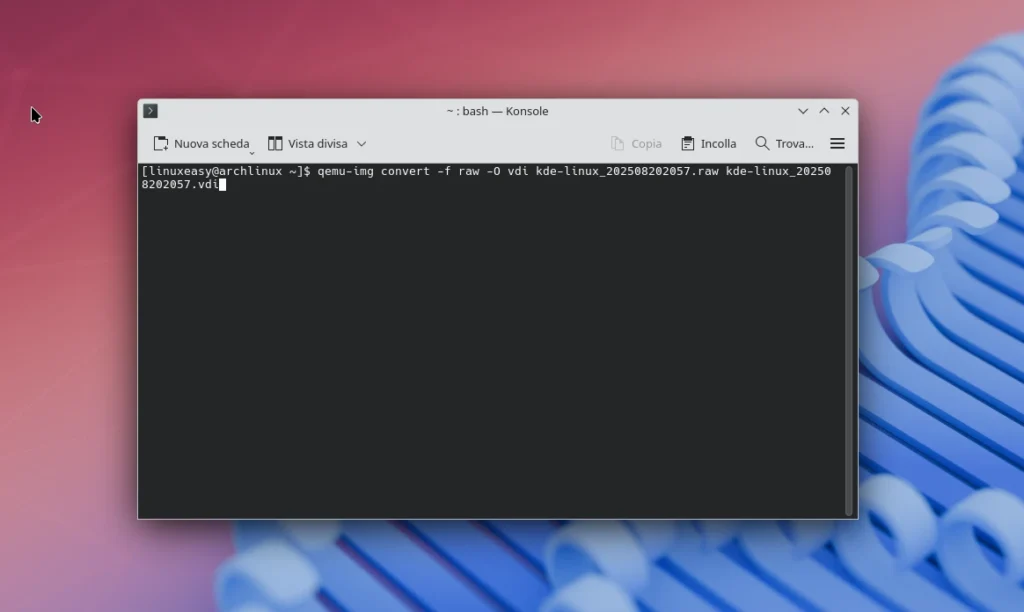Click the split view icon beside Vista divisa
The image size is (1024, 612).
coord(275,143)
